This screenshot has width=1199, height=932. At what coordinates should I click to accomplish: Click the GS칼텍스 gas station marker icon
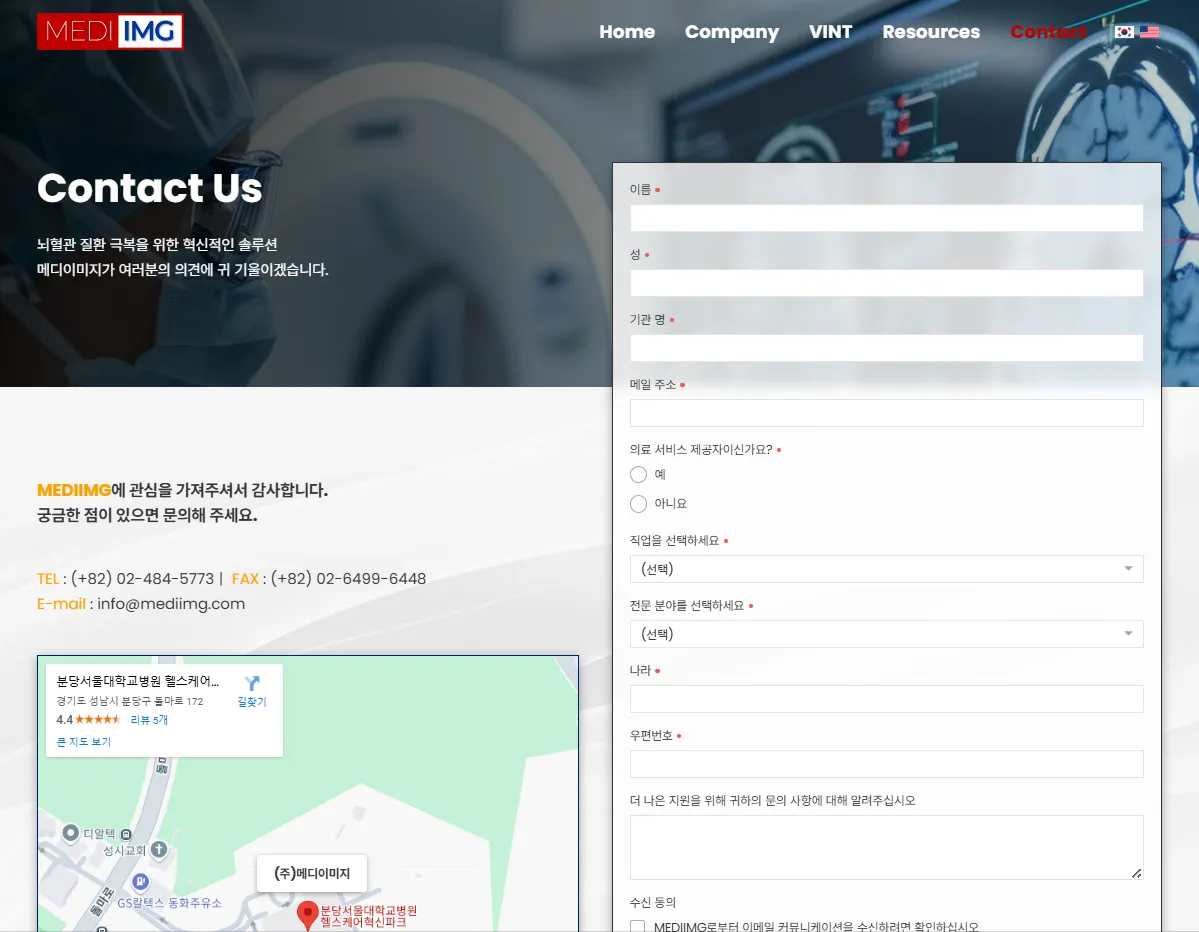tap(140, 882)
